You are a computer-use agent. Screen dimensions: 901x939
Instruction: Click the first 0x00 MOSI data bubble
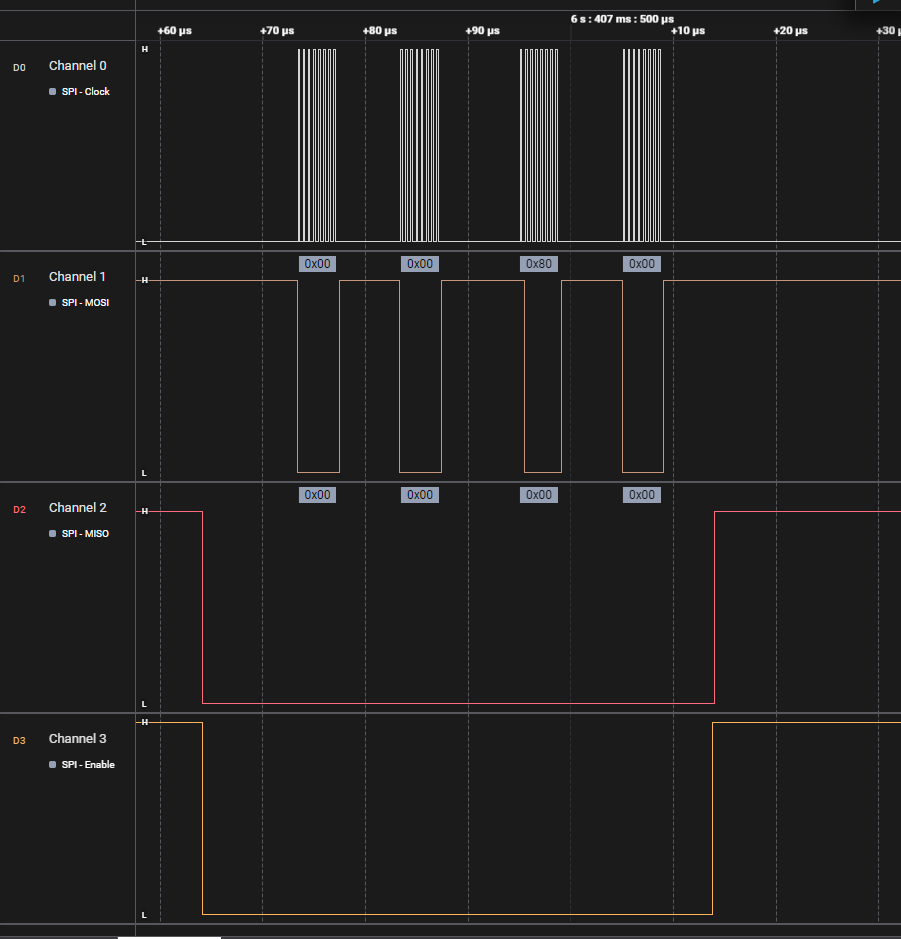click(317, 264)
